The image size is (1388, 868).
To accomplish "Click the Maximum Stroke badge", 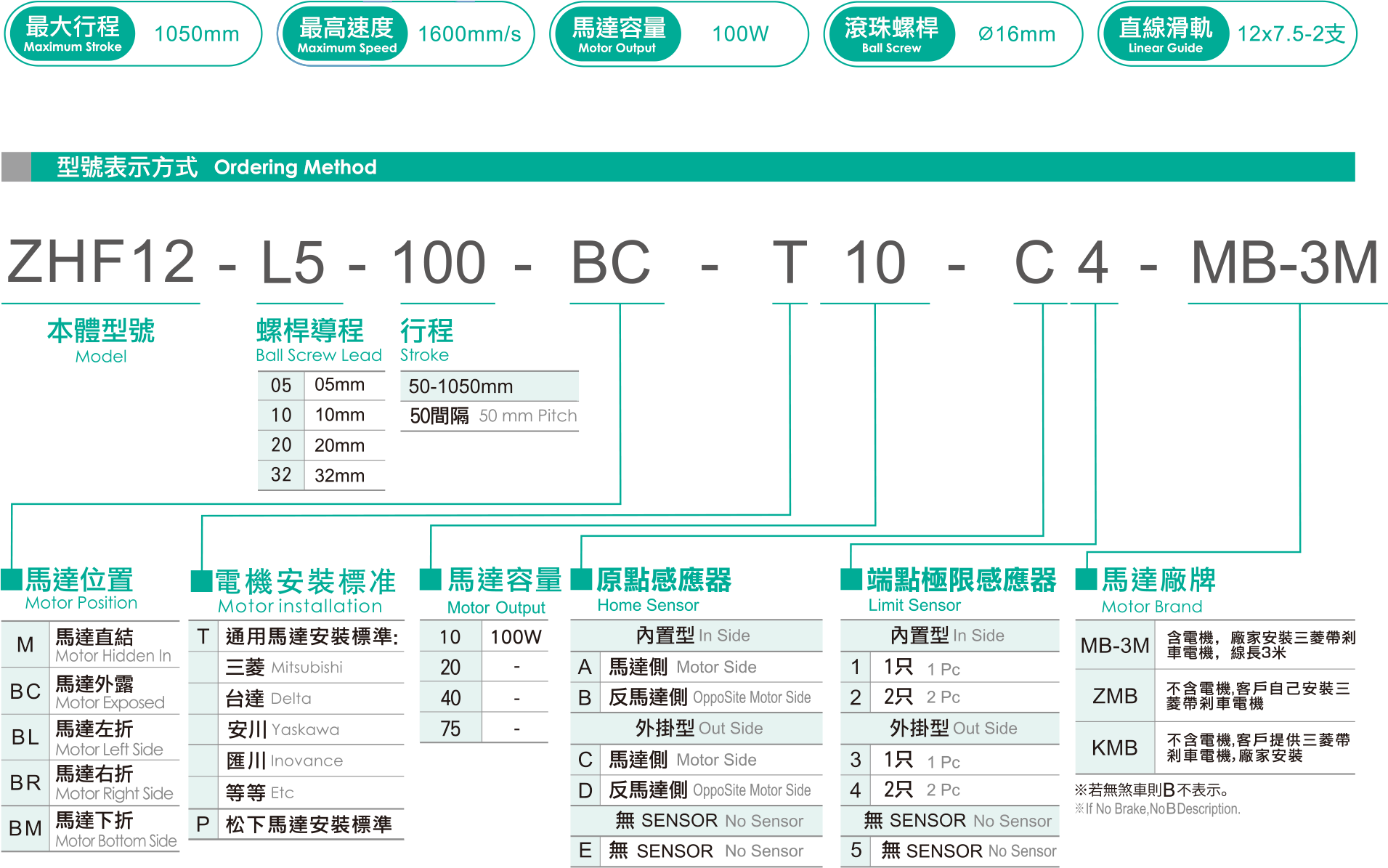I will 132,34.
